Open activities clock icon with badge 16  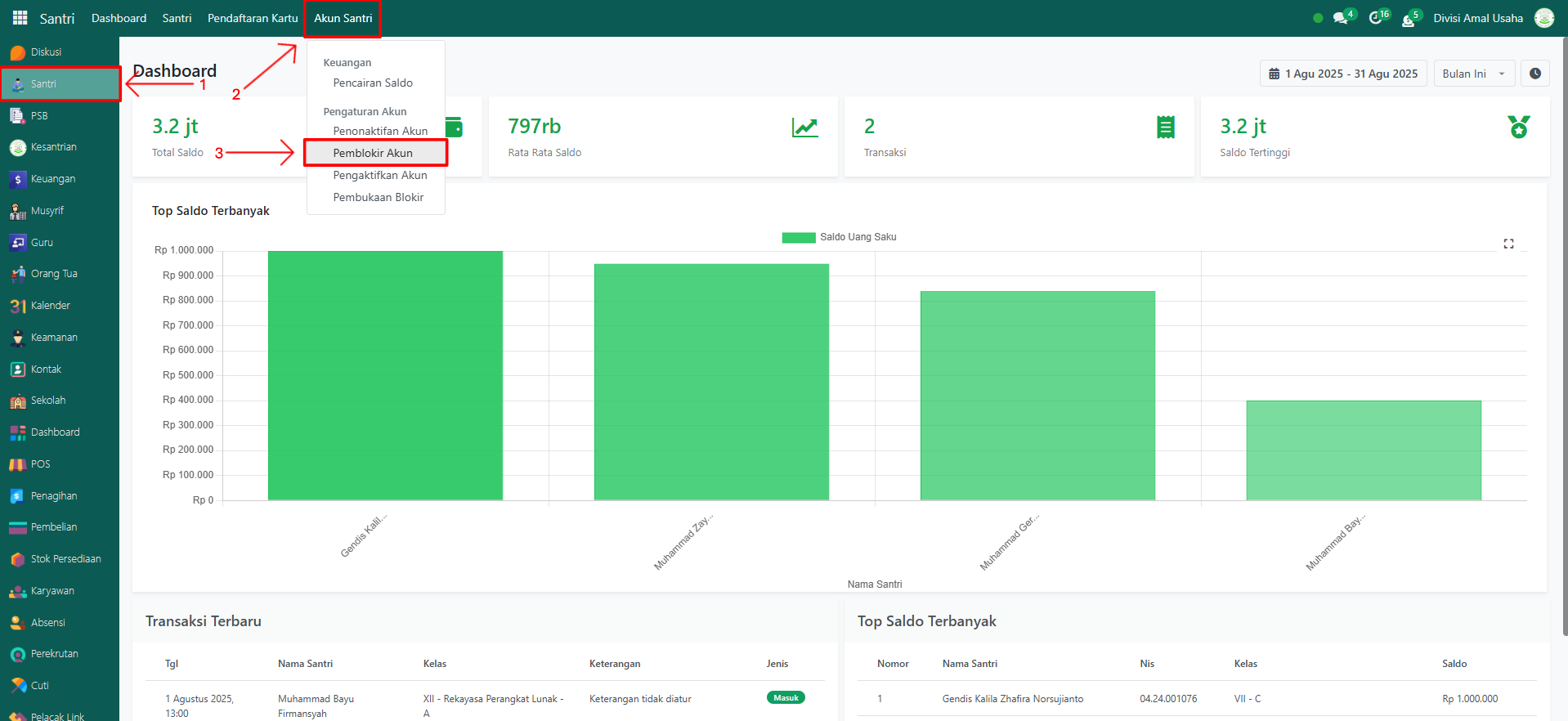1376,18
